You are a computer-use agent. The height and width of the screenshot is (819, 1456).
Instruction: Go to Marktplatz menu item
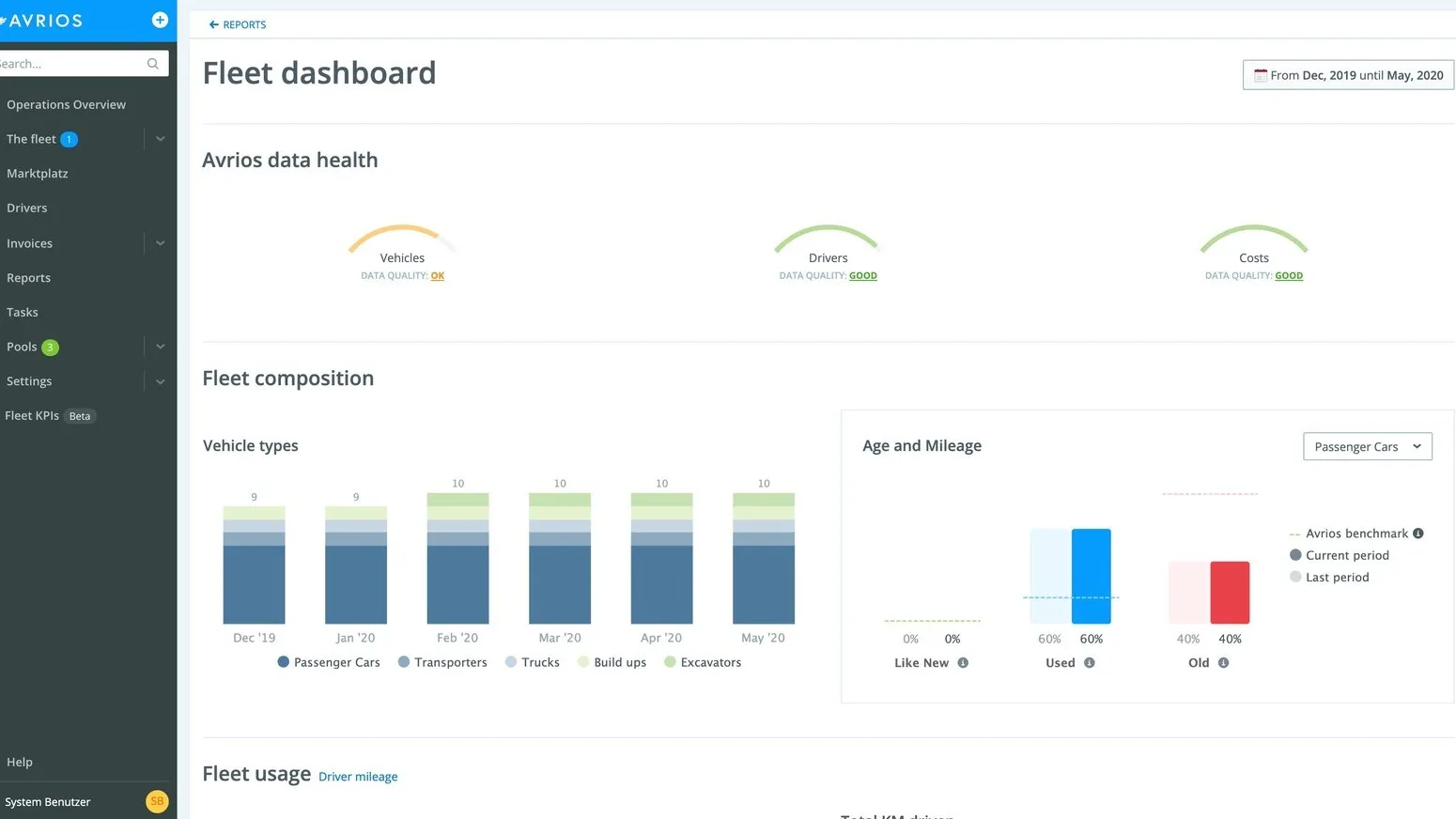(38, 174)
